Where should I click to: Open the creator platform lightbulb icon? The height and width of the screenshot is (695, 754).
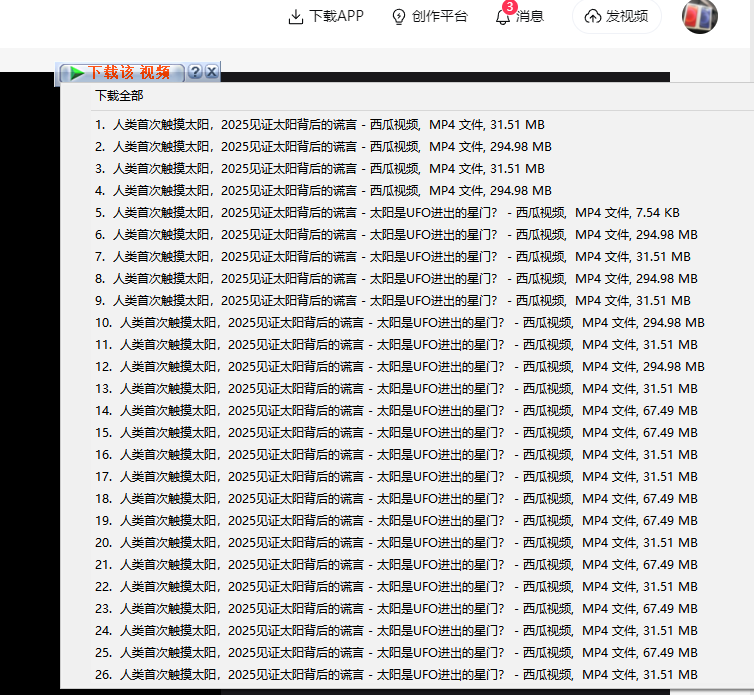399,17
